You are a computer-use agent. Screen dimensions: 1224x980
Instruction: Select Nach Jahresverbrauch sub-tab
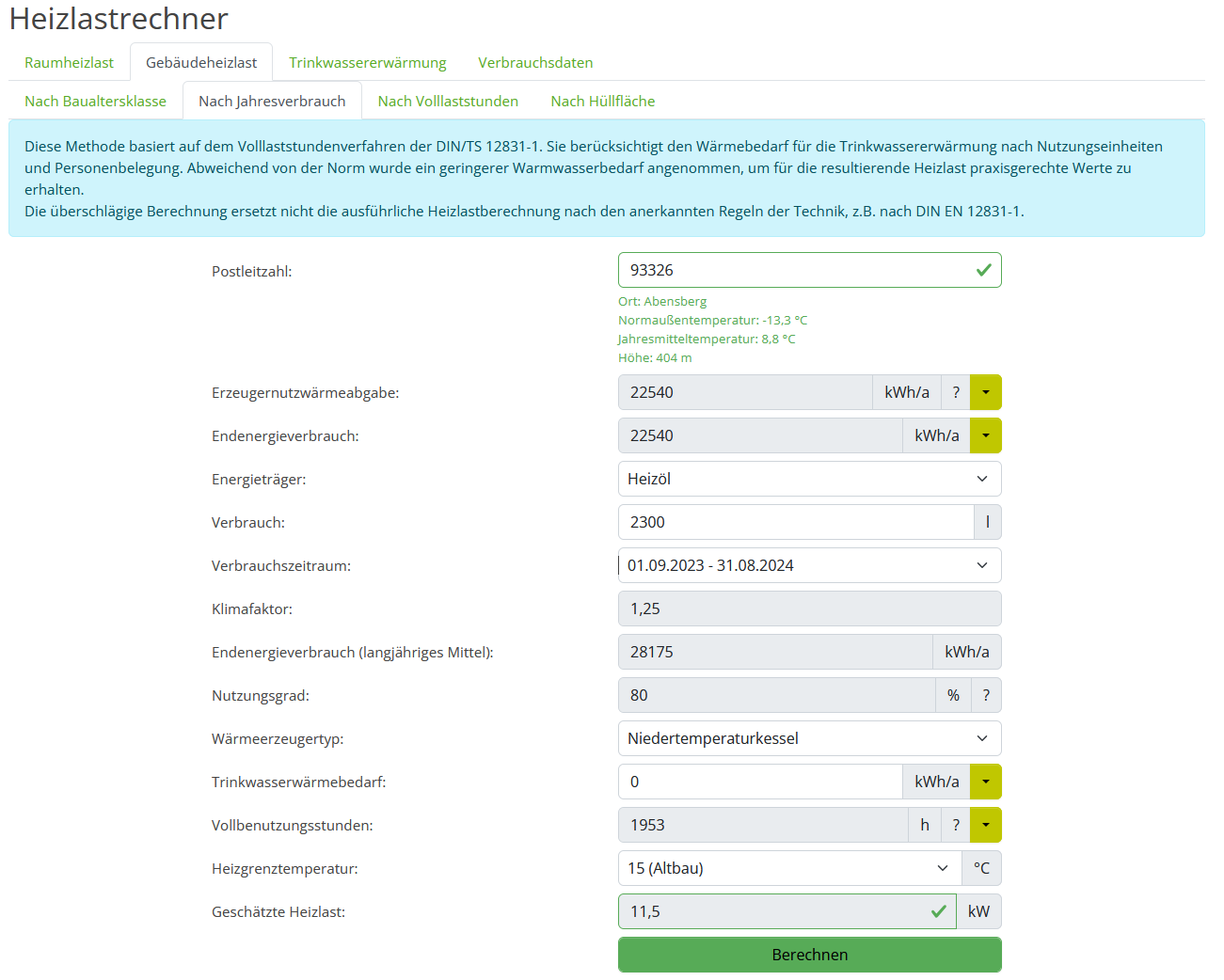tap(272, 101)
